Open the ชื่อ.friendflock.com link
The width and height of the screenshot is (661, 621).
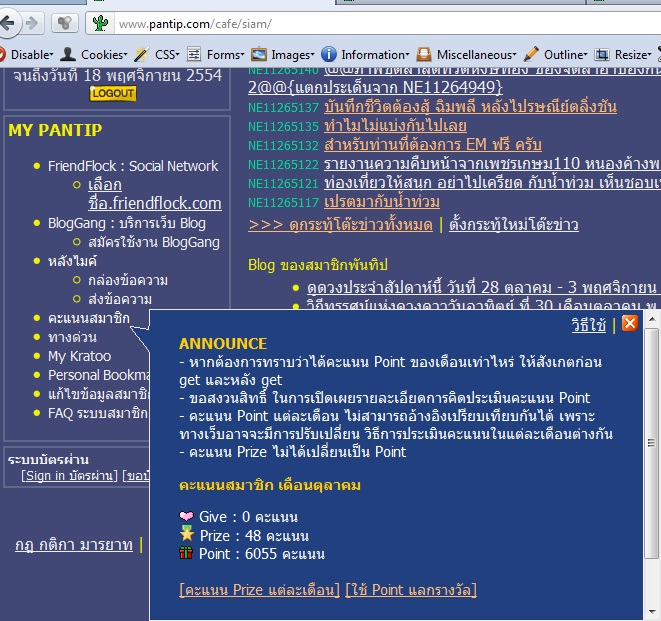[155, 204]
